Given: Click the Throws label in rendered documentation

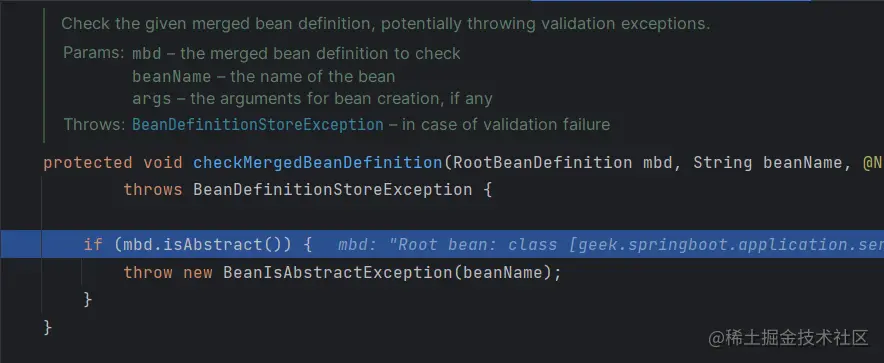Looking at the screenshot, I should [94, 124].
